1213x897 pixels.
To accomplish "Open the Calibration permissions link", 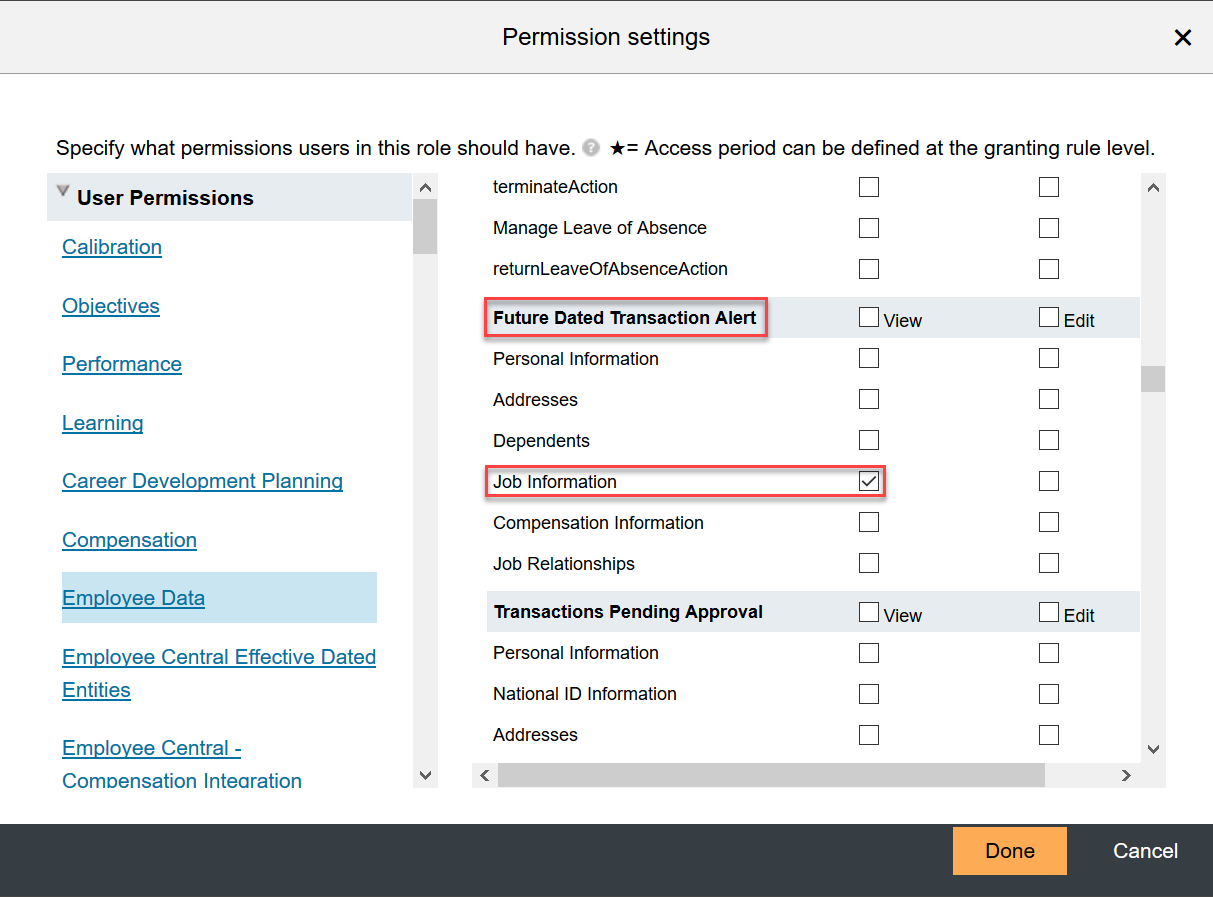I will (x=112, y=247).
